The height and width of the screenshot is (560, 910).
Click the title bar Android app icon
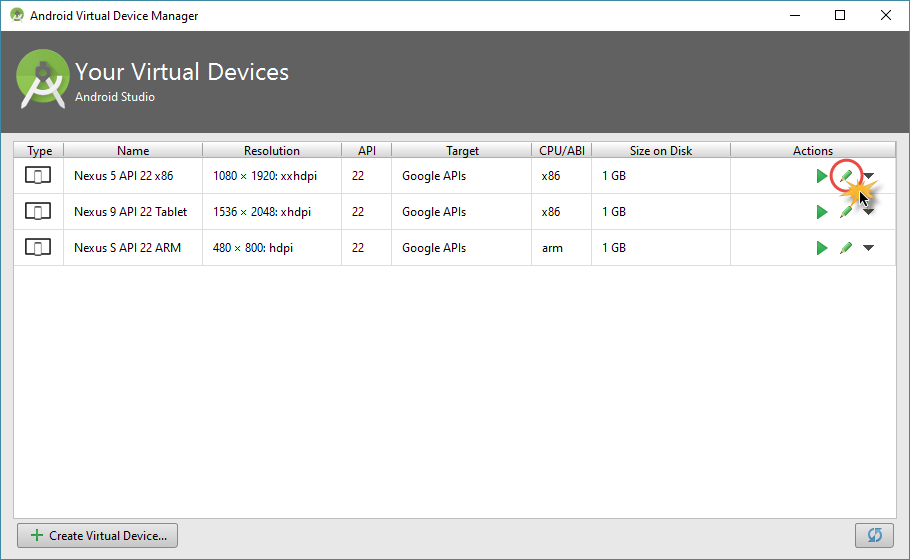point(17,15)
